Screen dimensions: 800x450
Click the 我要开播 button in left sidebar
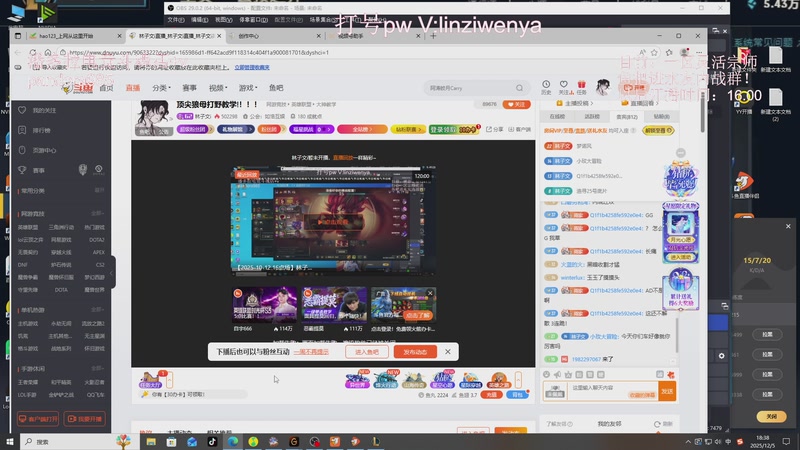[84, 418]
